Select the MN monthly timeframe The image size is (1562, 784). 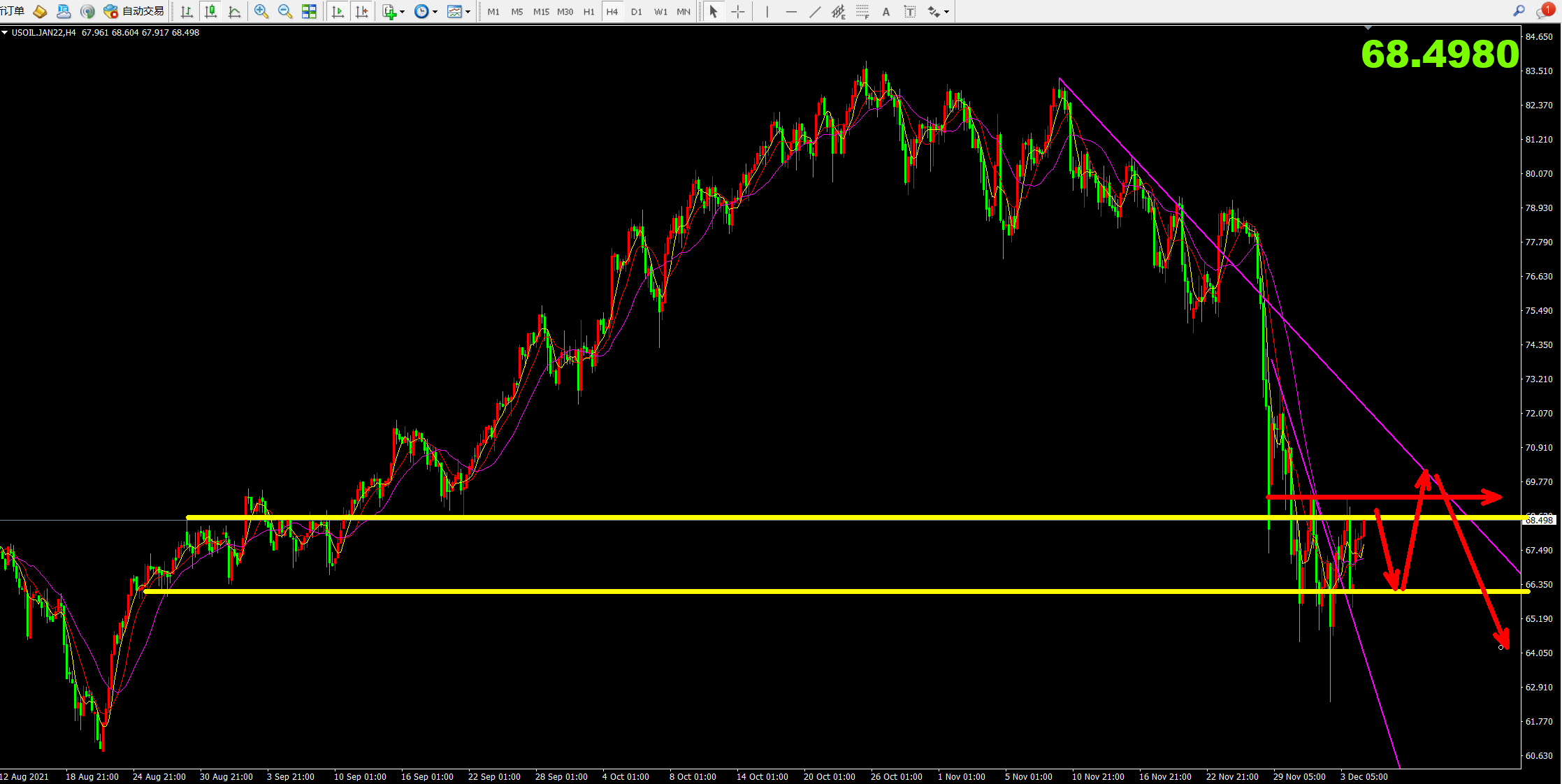click(x=684, y=12)
